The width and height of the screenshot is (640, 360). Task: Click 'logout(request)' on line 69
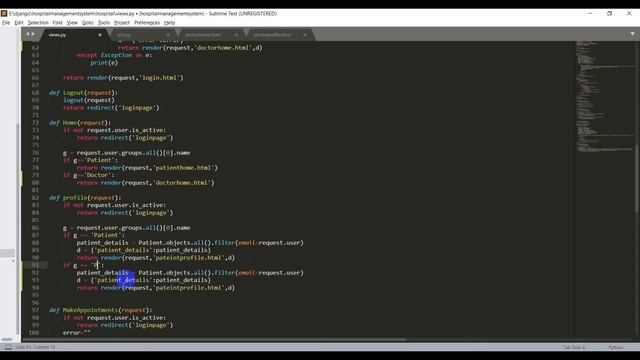pyautogui.click(x=89, y=100)
